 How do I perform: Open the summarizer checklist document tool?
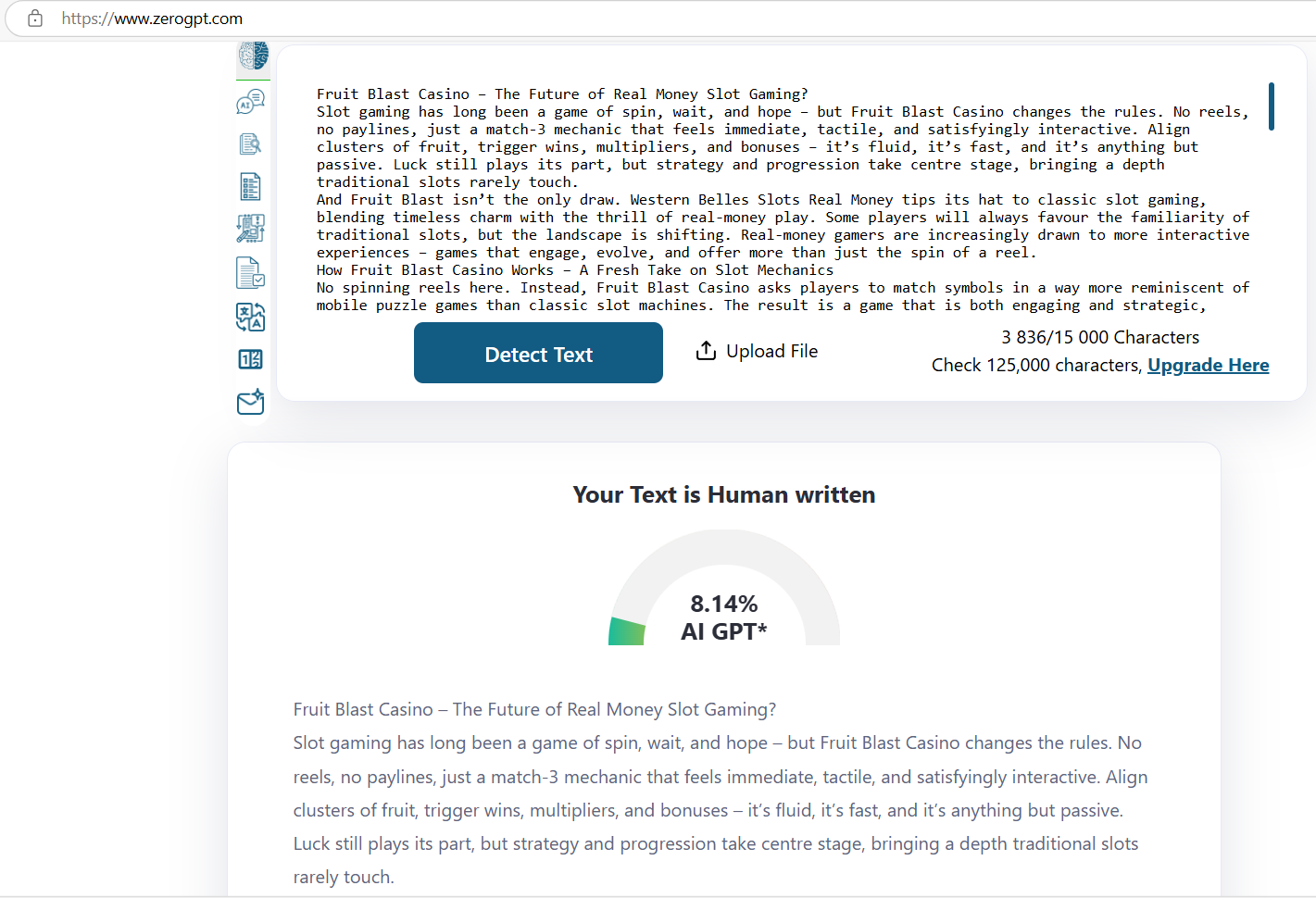click(x=250, y=187)
